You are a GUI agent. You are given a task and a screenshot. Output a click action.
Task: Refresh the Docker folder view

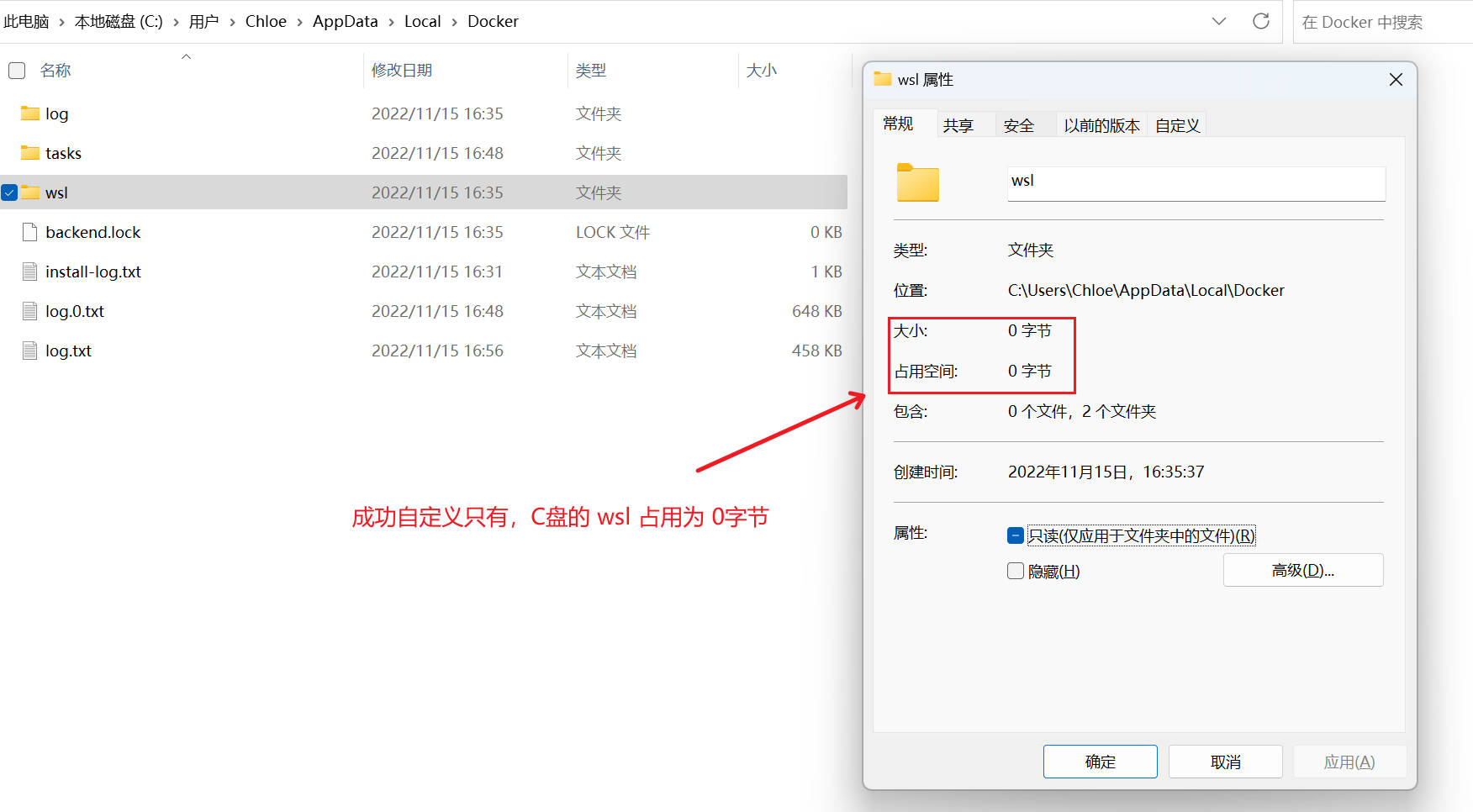point(1260,21)
